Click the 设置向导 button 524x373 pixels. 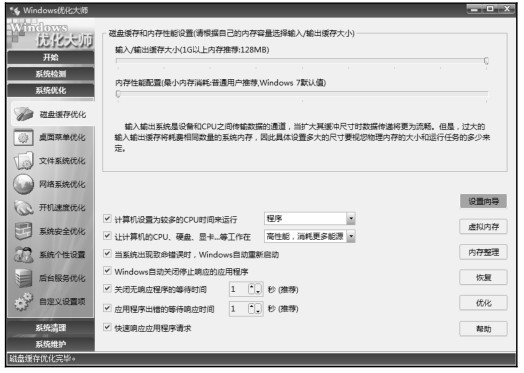(x=483, y=201)
